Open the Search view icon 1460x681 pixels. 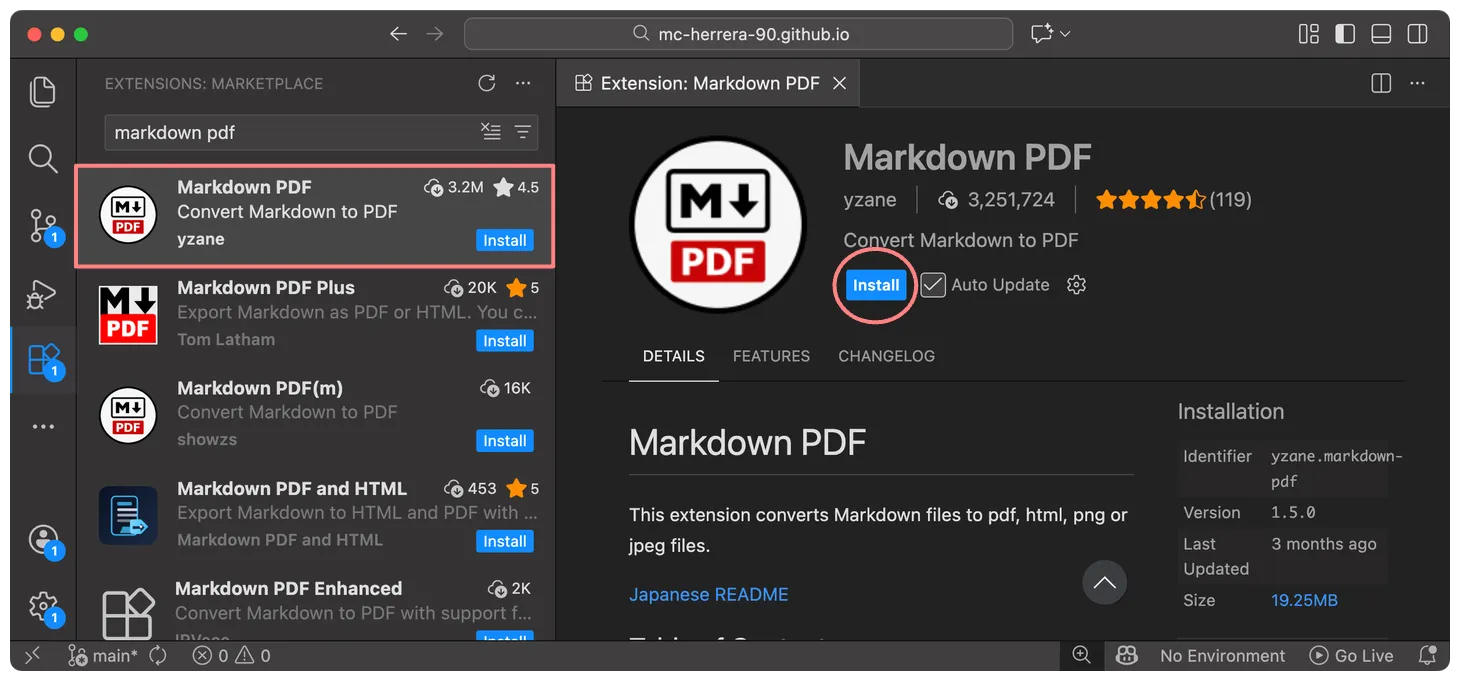click(x=42, y=158)
